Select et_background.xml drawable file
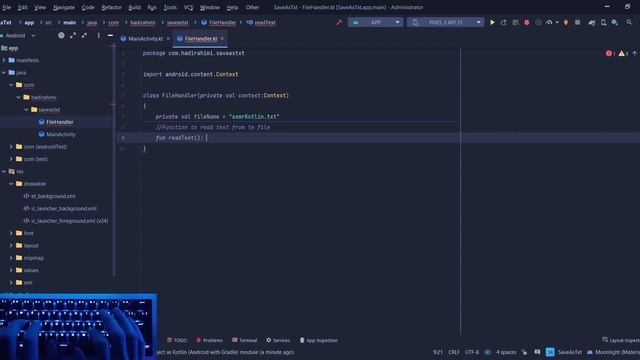Screen dimensions: 640x360 click(x=53, y=196)
